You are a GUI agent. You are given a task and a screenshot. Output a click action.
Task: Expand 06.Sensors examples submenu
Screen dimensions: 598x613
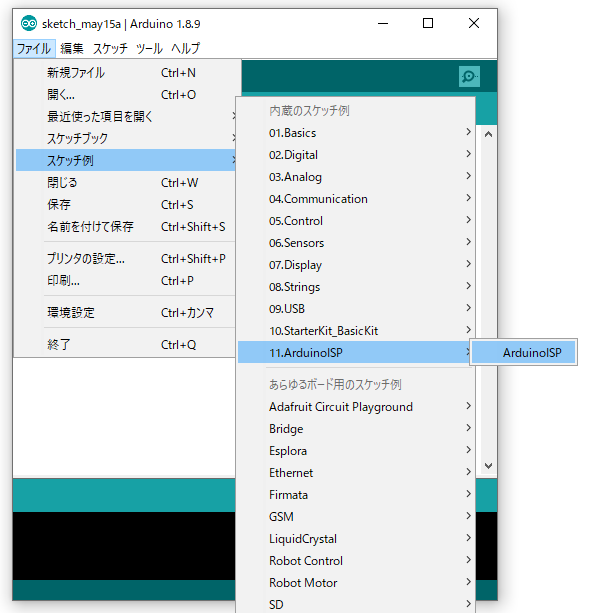(x=356, y=243)
